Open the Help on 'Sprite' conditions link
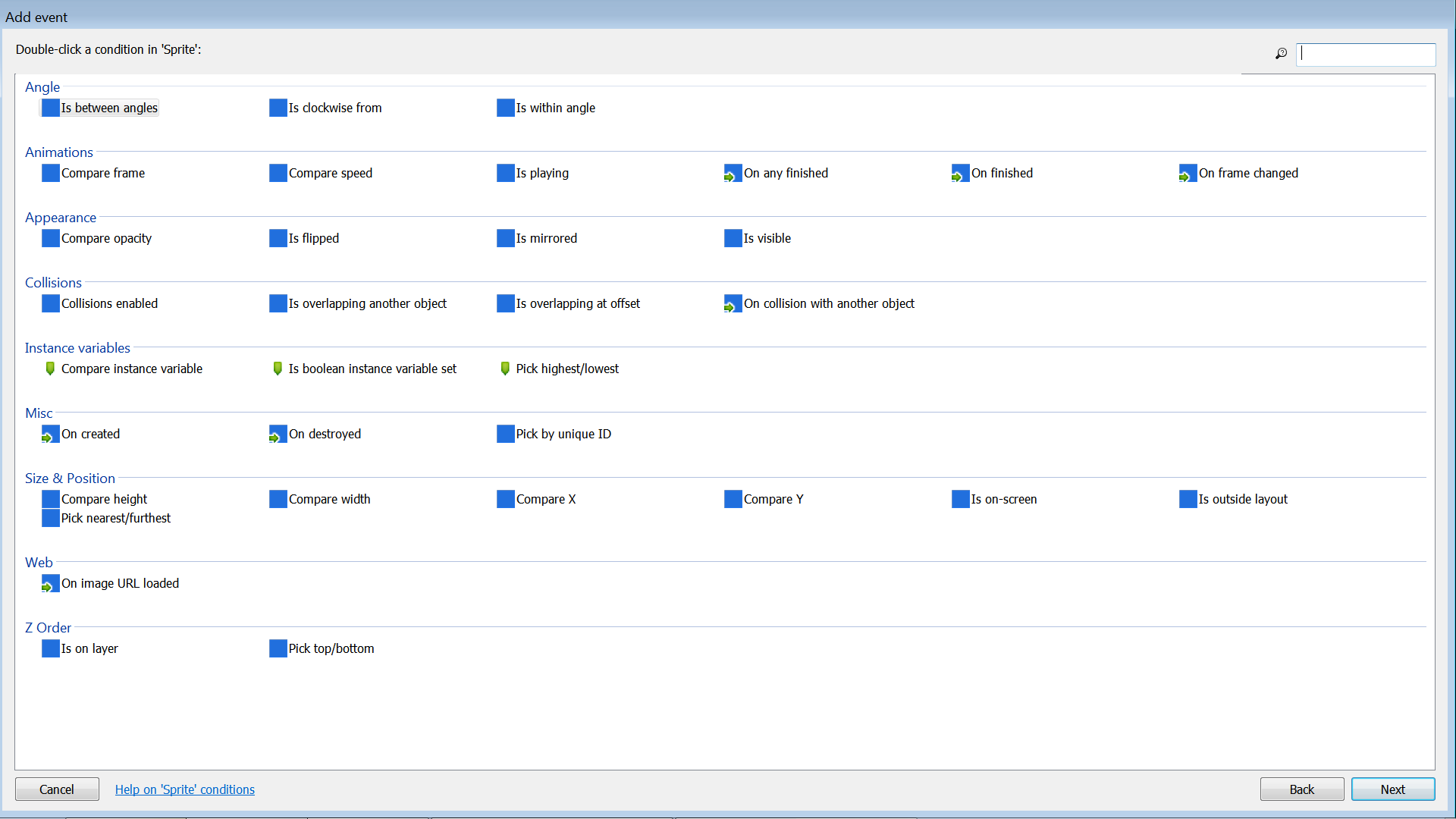Viewport: 1456px width, 819px height. 184,789
